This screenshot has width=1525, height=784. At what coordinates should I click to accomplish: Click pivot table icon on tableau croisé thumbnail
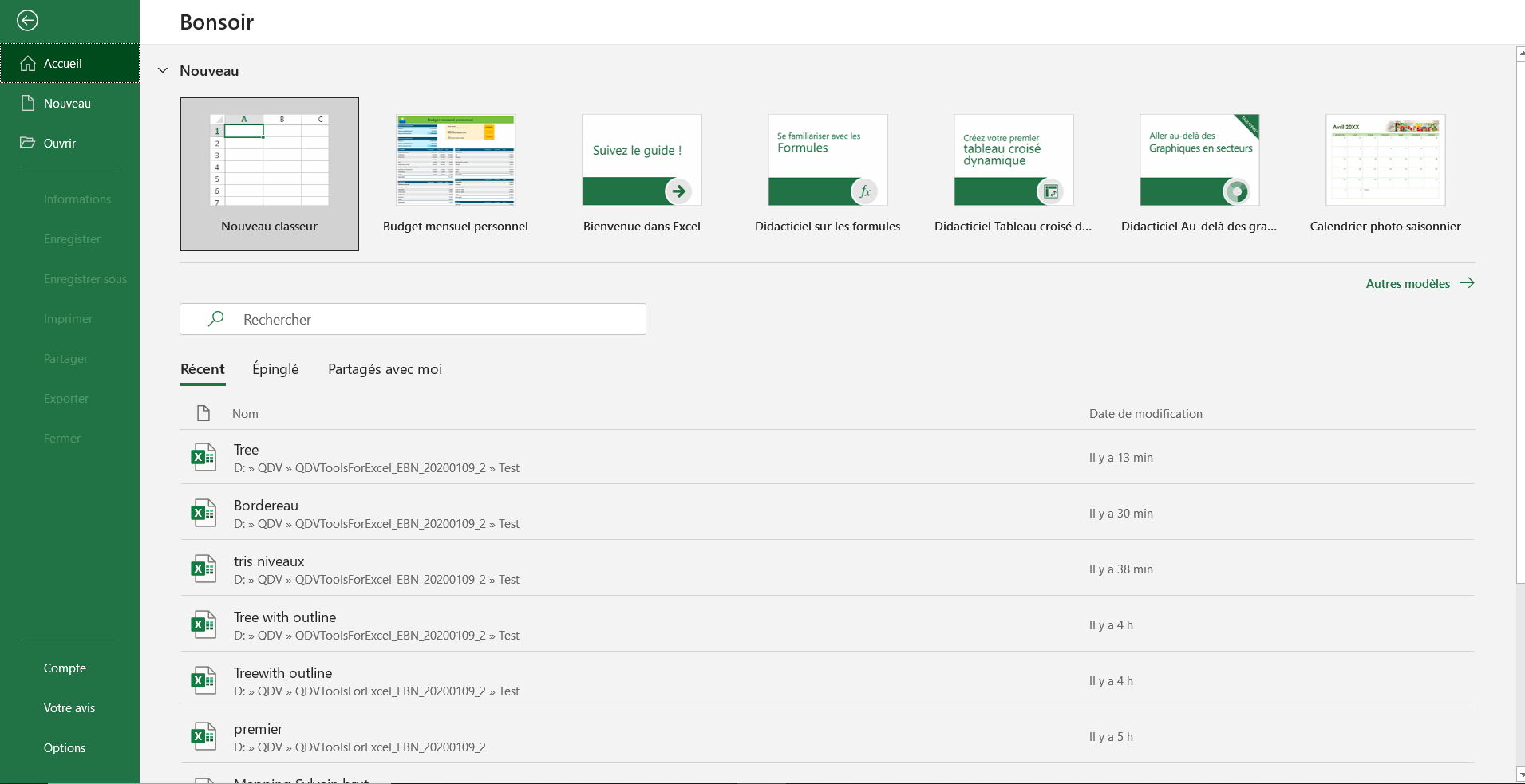pos(1051,191)
